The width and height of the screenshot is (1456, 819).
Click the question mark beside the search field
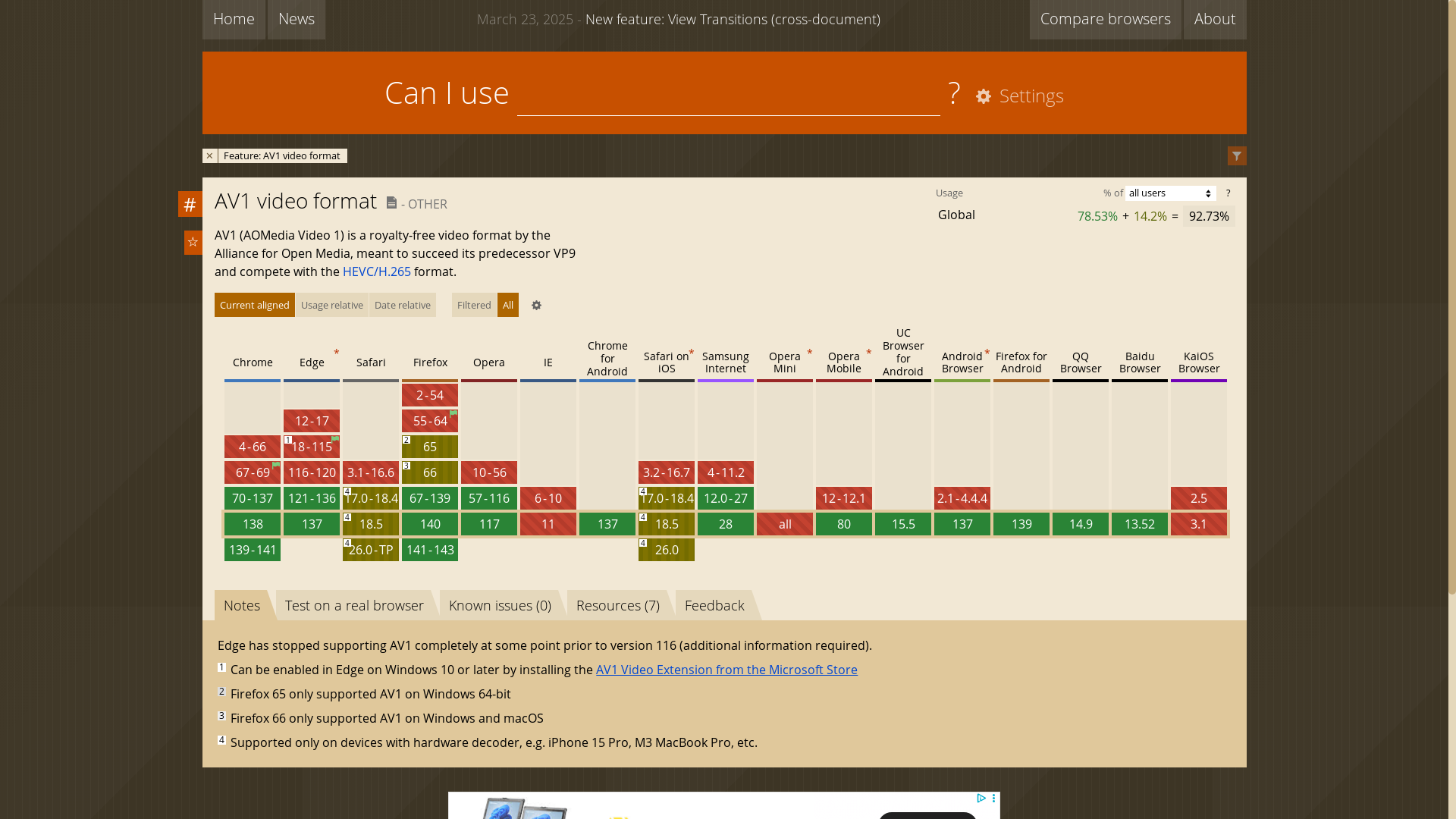pos(954,93)
